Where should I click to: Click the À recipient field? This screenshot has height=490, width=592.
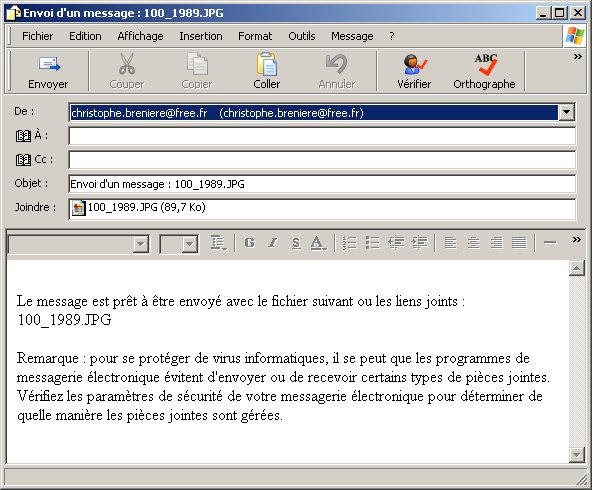(x=322, y=136)
